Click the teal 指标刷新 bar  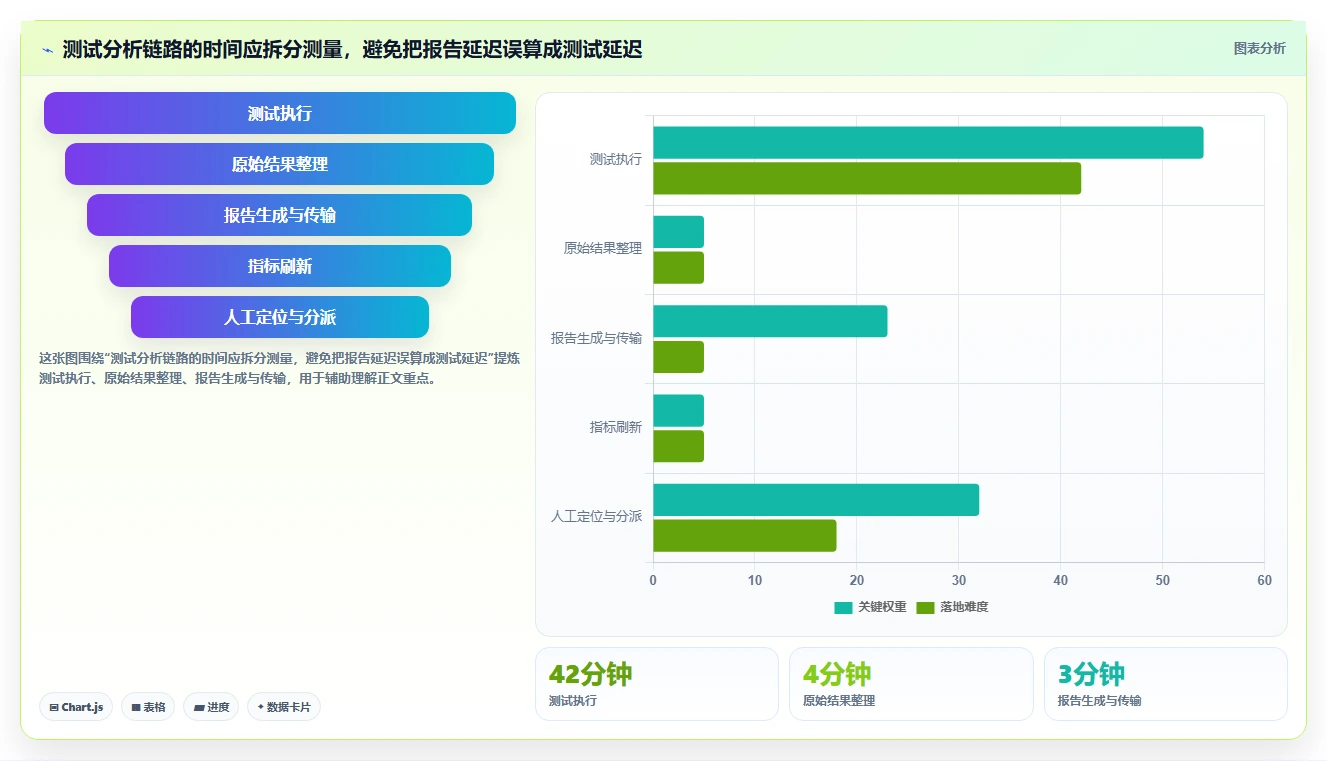coord(679,410)
